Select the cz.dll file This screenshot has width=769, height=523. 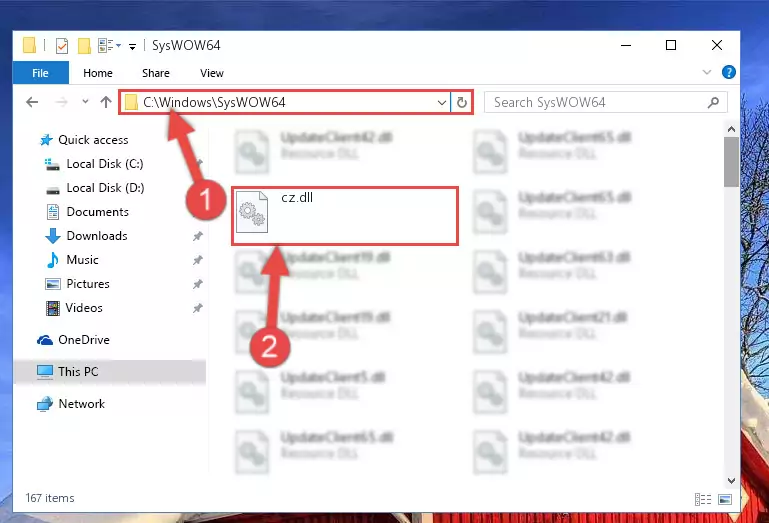click(345, 216)
